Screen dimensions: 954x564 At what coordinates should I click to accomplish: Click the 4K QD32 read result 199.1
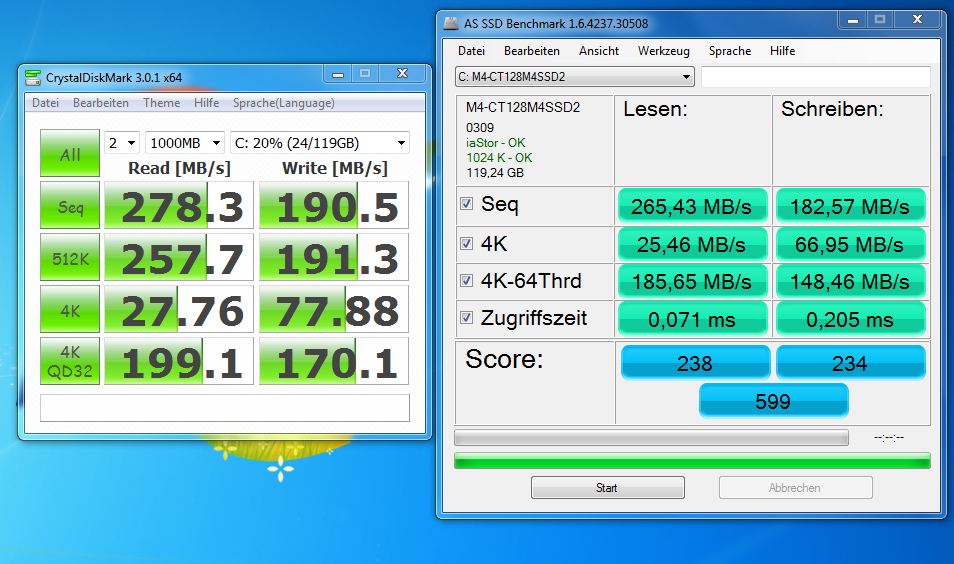click(x=179, y=361)
